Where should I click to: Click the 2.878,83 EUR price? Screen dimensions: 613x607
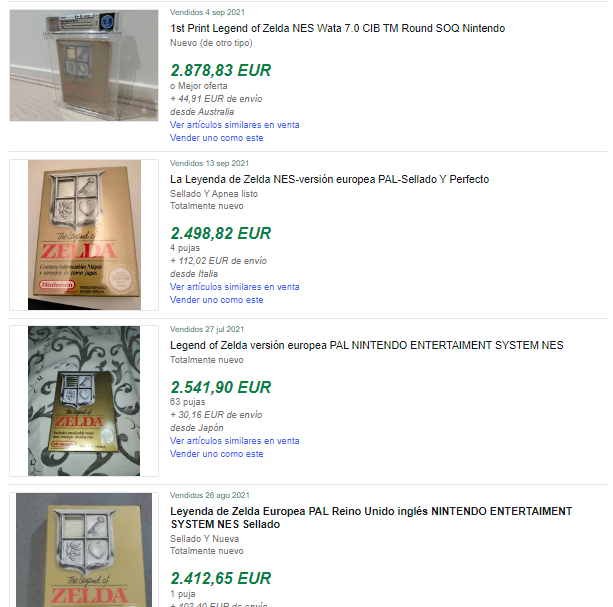221,70
